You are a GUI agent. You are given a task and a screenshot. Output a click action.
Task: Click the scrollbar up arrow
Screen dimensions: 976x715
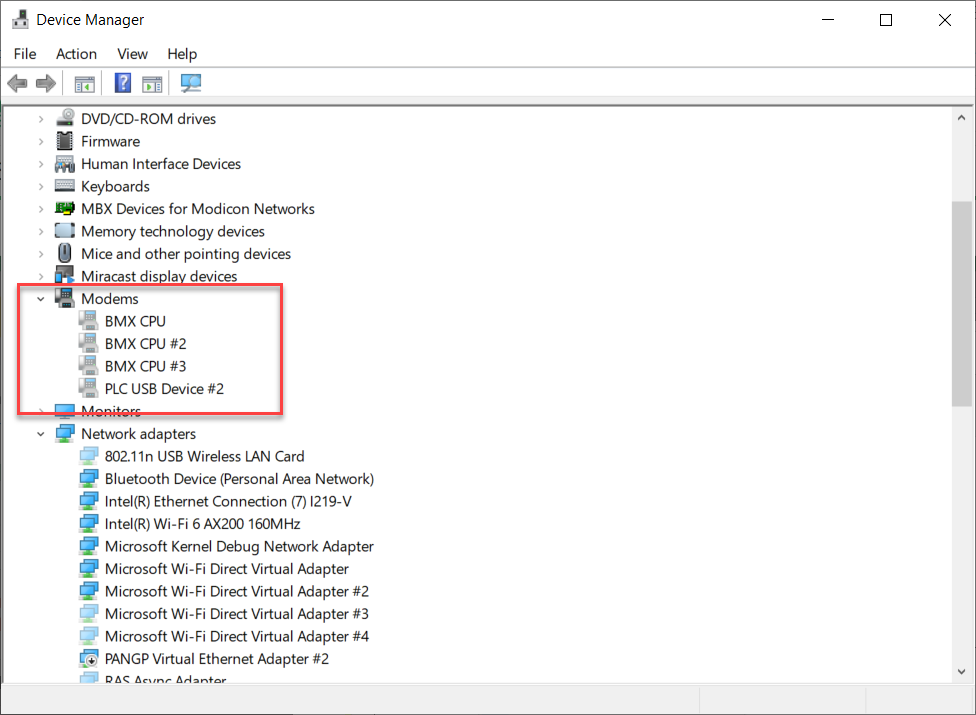[962, 117]
